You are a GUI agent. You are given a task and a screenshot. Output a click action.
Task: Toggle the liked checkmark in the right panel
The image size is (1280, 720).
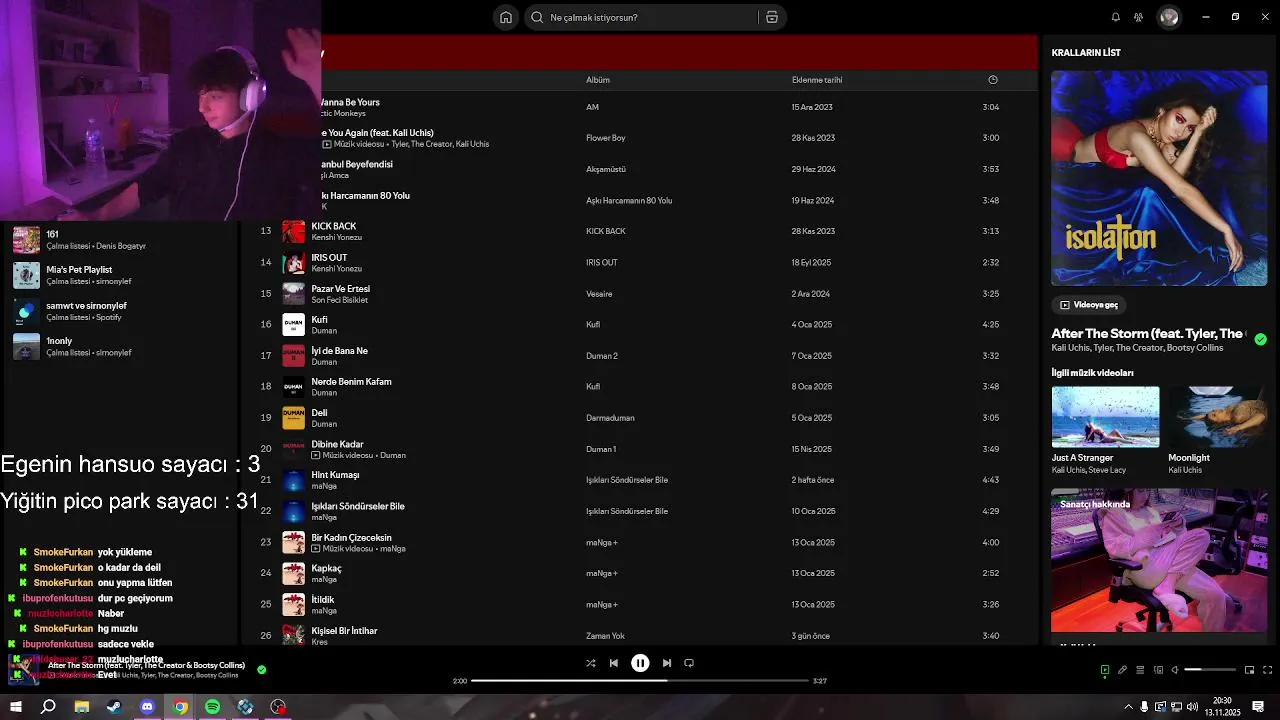[1260, 339]
